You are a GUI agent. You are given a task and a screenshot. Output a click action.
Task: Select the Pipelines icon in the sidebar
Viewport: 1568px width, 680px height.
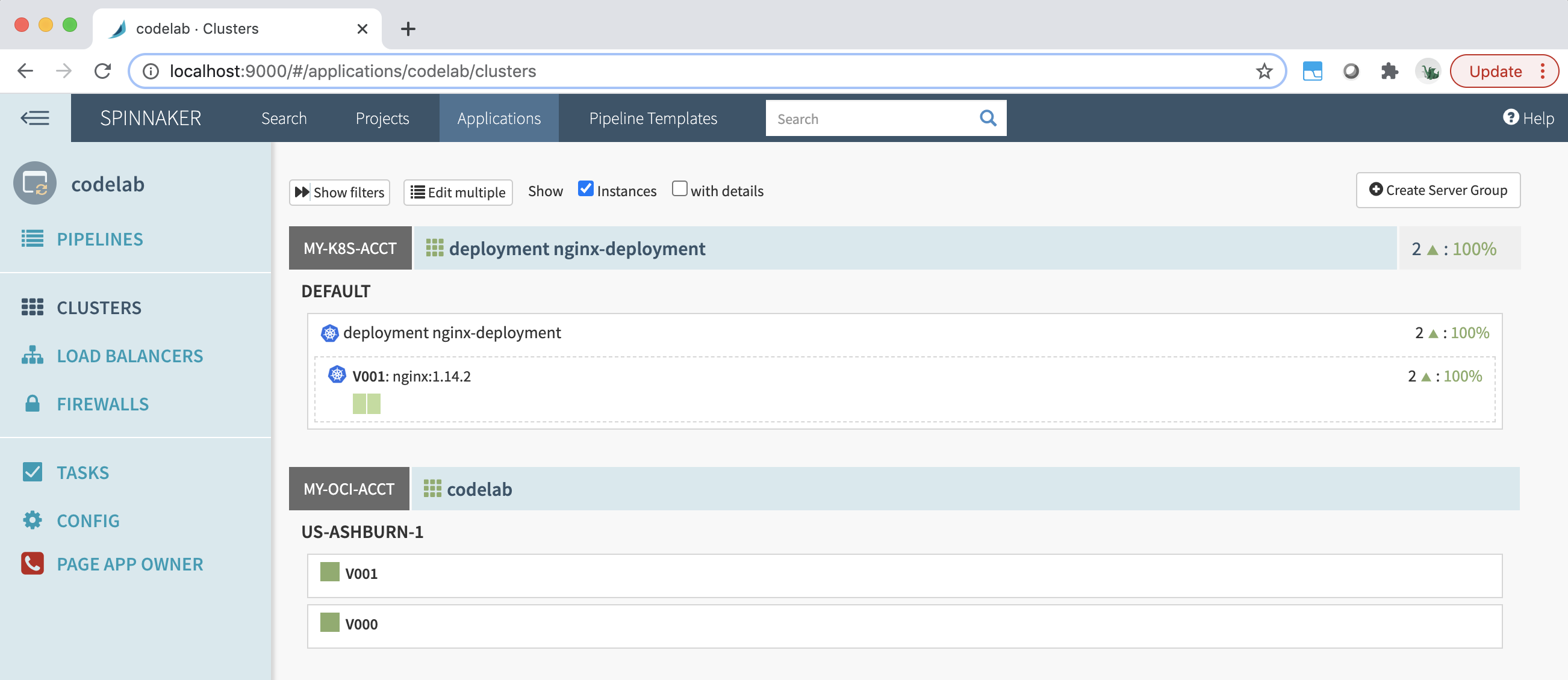tap(33, 239)
